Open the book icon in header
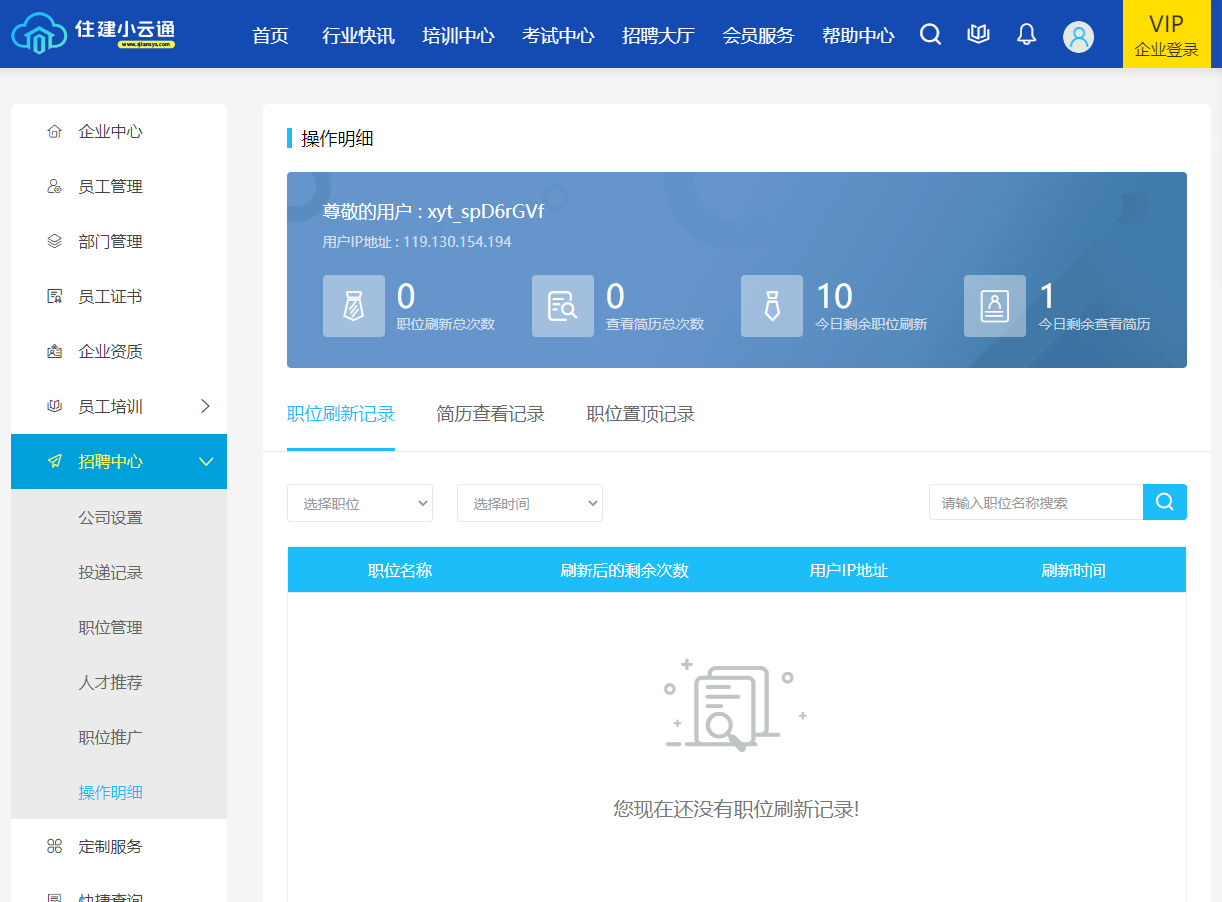Screen dimensions: 1222x902 (x=978, y=35)
